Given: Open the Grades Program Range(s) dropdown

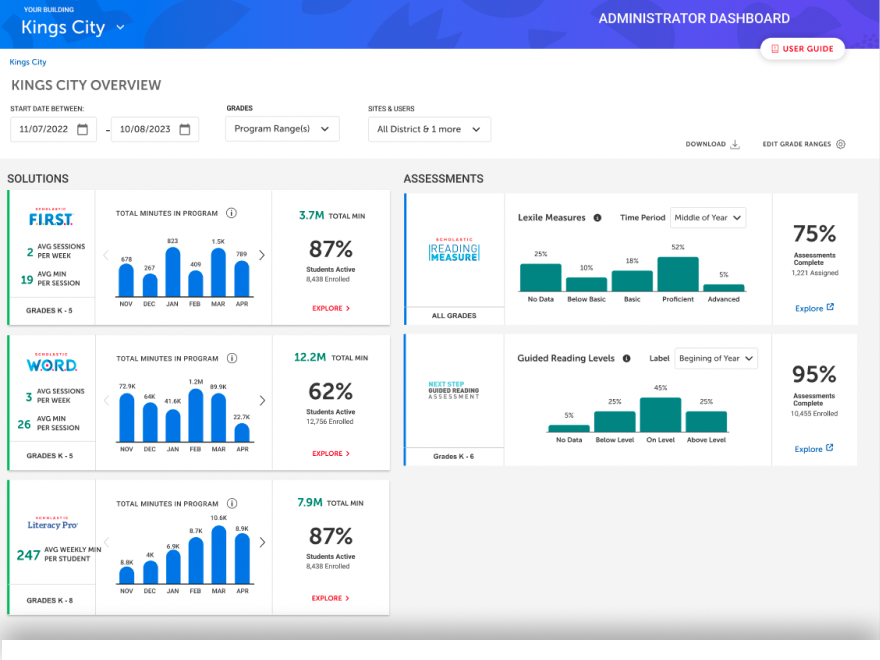Looking at the screenshot, I should click(x=282, y=129).
